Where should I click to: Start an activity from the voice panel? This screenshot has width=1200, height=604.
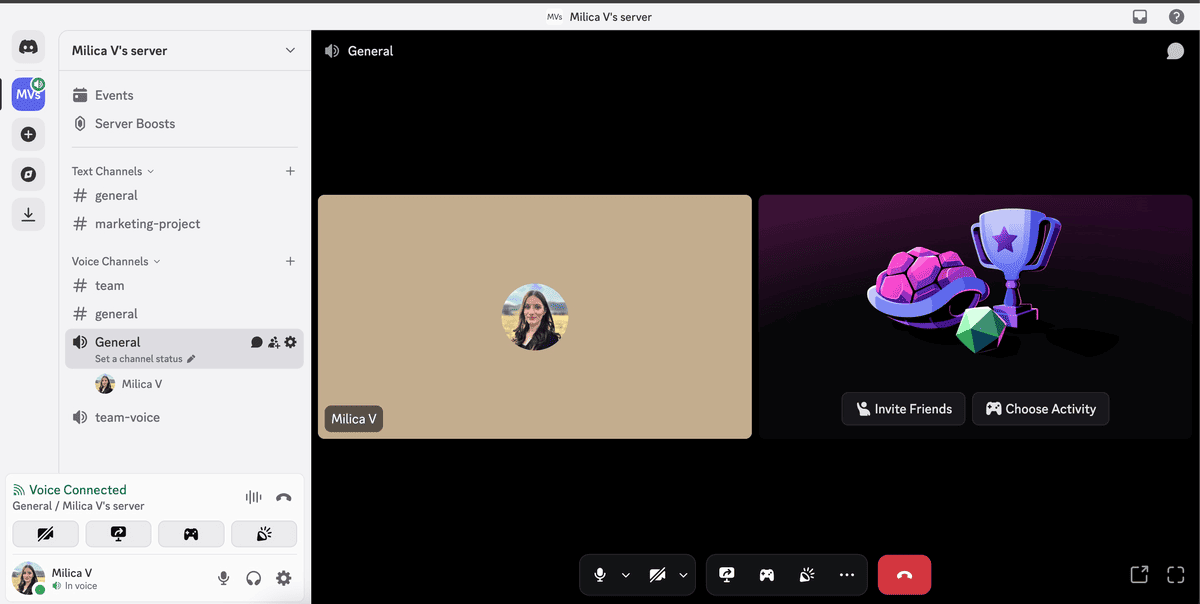click(191, 534)
